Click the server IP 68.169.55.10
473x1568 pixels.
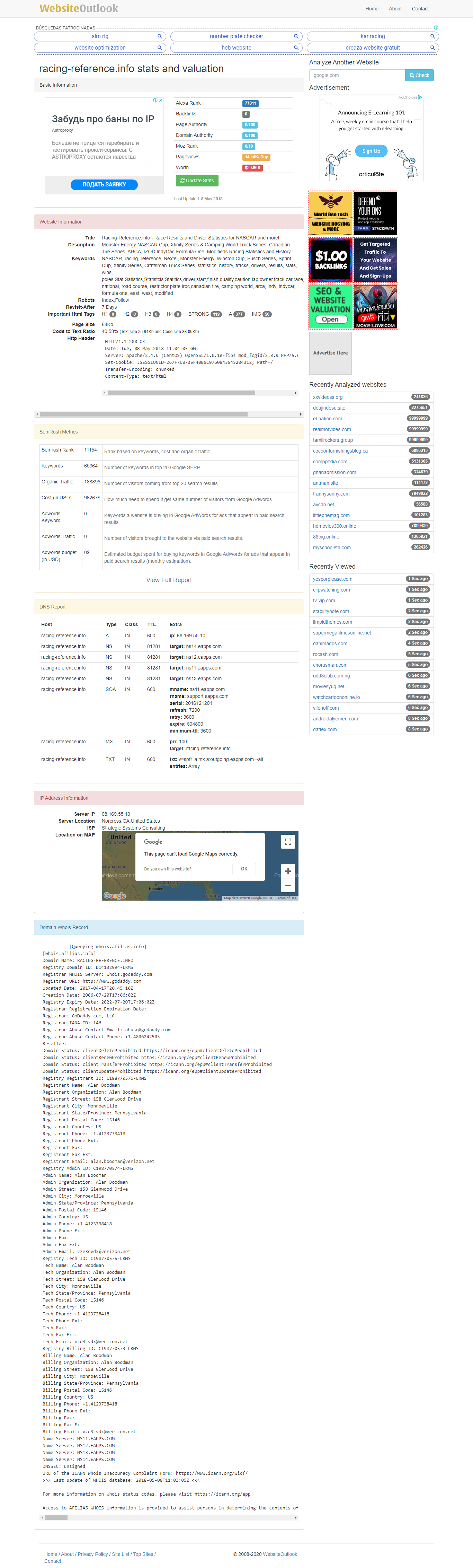[116, 814]
